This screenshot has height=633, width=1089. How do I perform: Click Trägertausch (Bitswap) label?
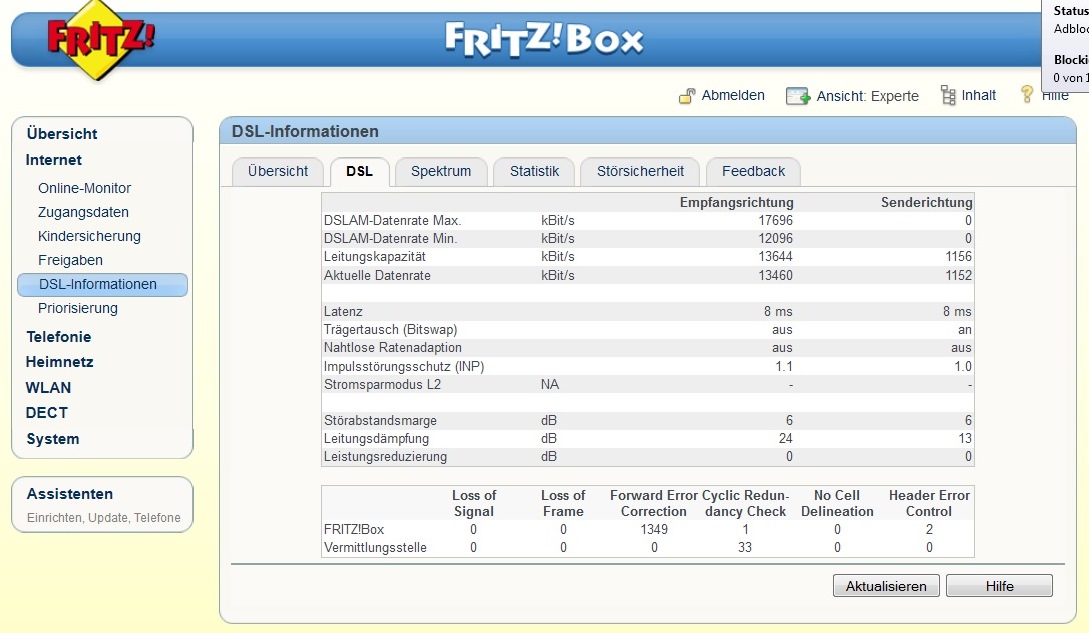[390, 329]
